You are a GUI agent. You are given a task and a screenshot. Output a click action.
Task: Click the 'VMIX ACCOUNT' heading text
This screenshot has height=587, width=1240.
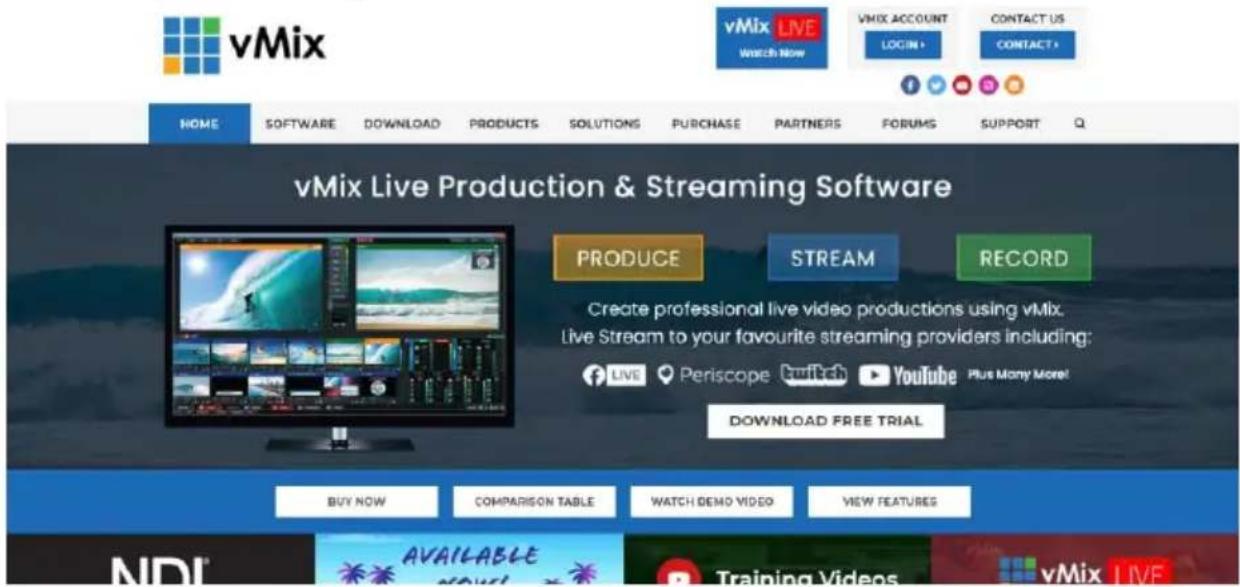903,18
